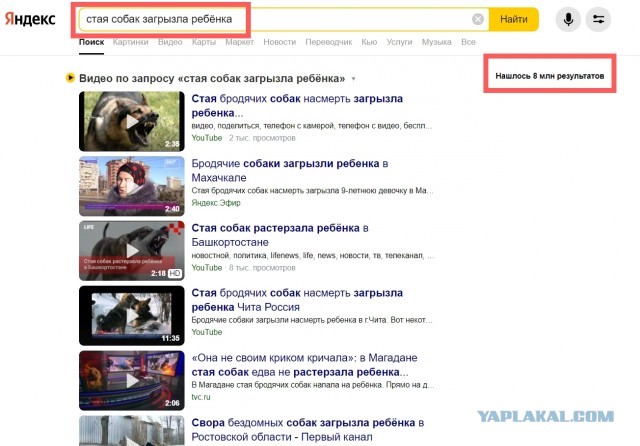Open the Музыка tab
Image resolution: width=640 pixels, height=446 pixels.
point(436,42)
